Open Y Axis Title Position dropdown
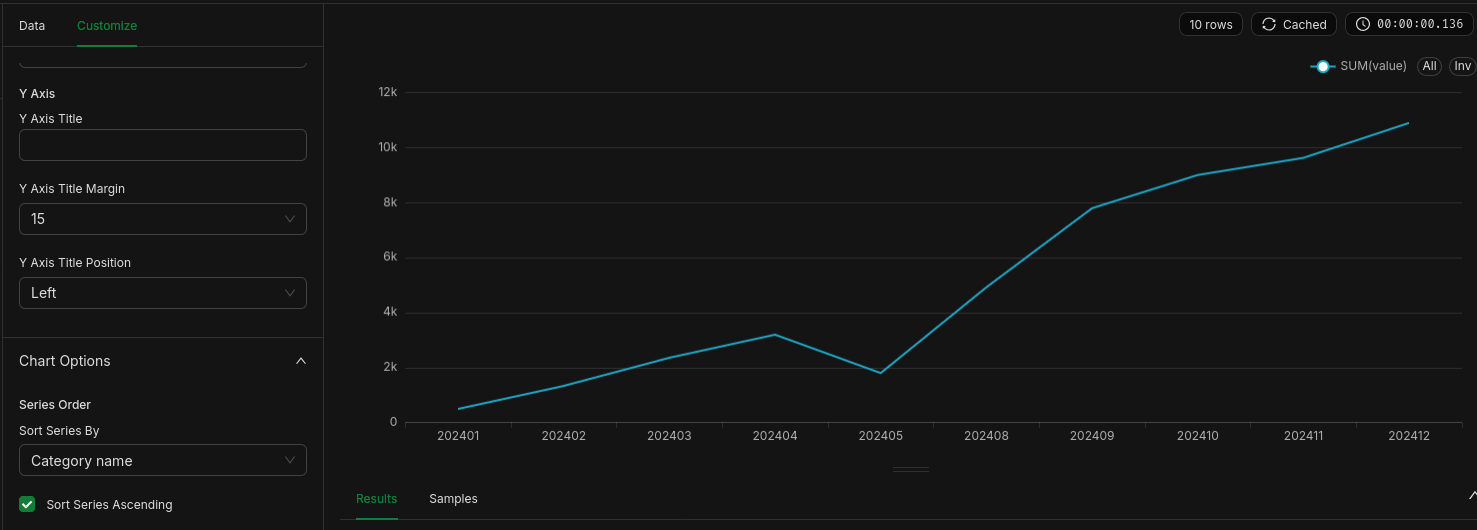This screenshot has width=1477, height=530. (163, 293)
